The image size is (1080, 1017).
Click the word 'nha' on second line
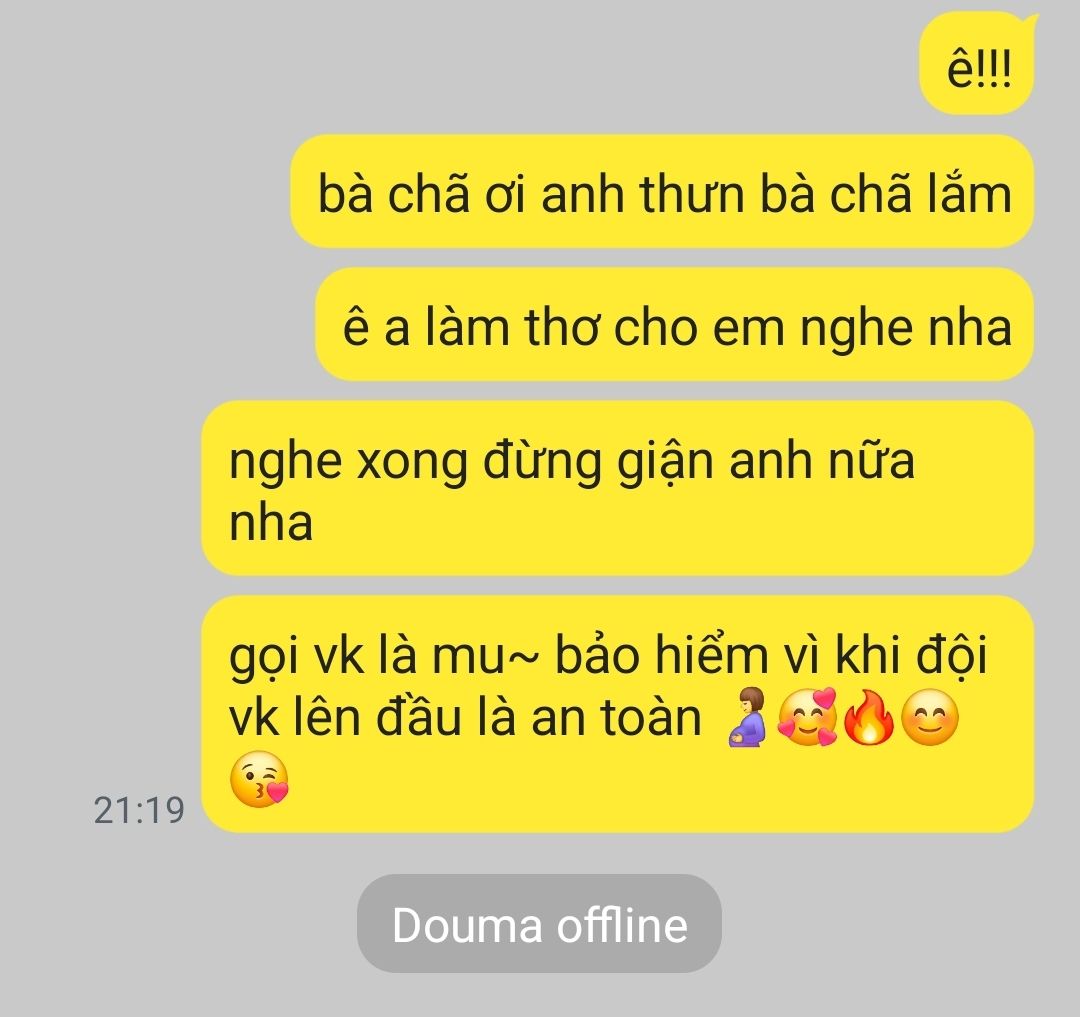pos(271,522)
